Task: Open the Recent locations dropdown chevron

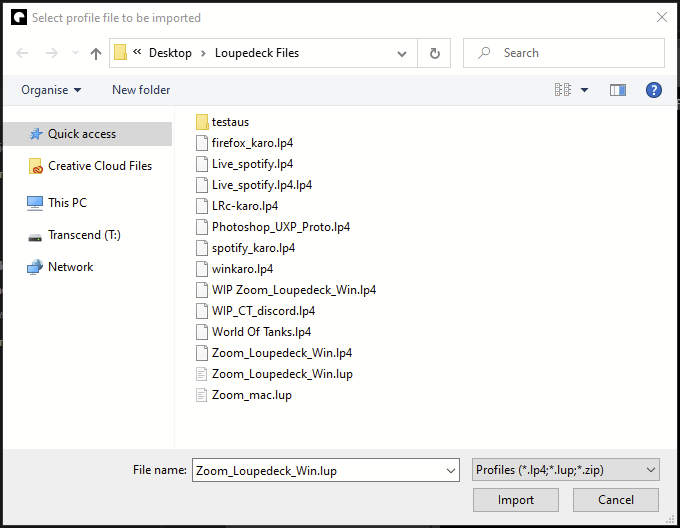Action: coord(74,54)
